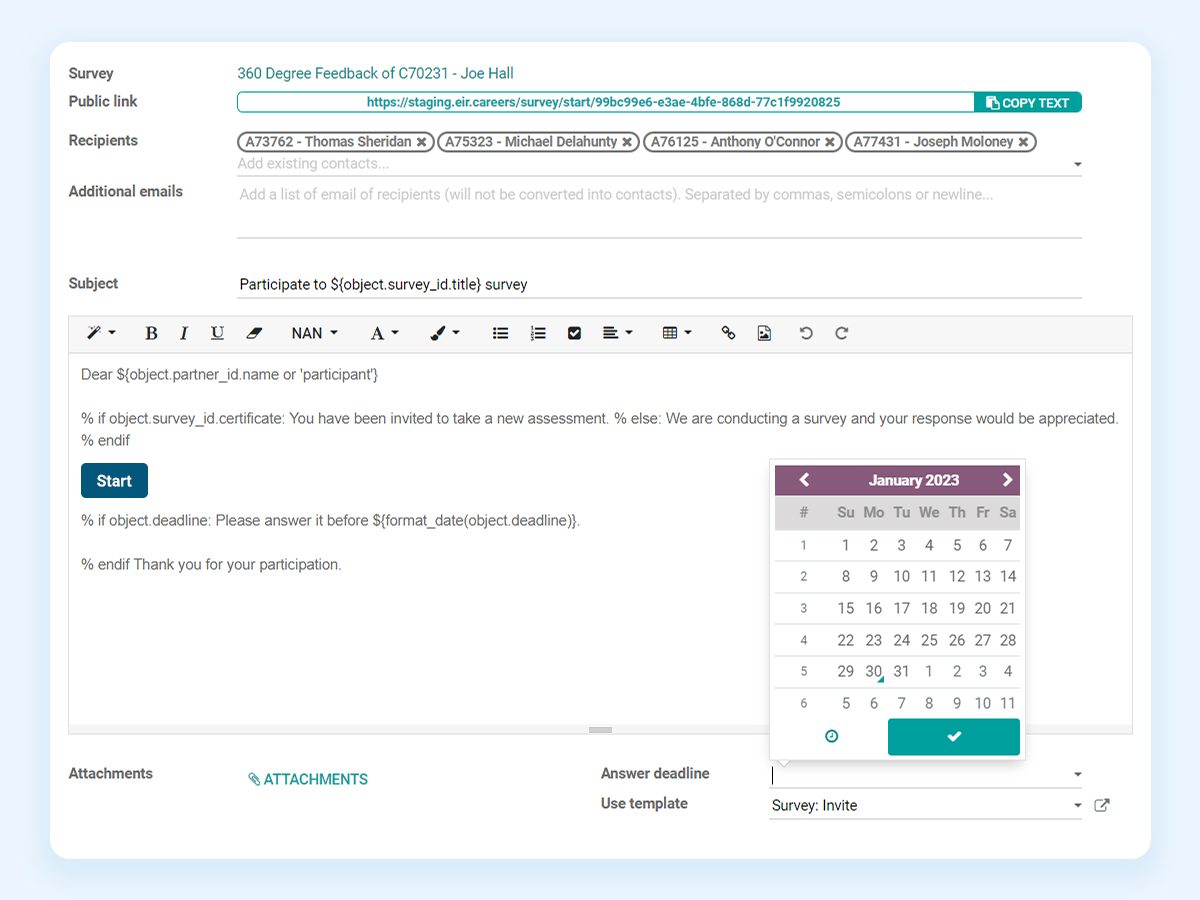Click the January 2023 calendar header
This screenshot has width=1200, height=900.
tap(914, 480)
